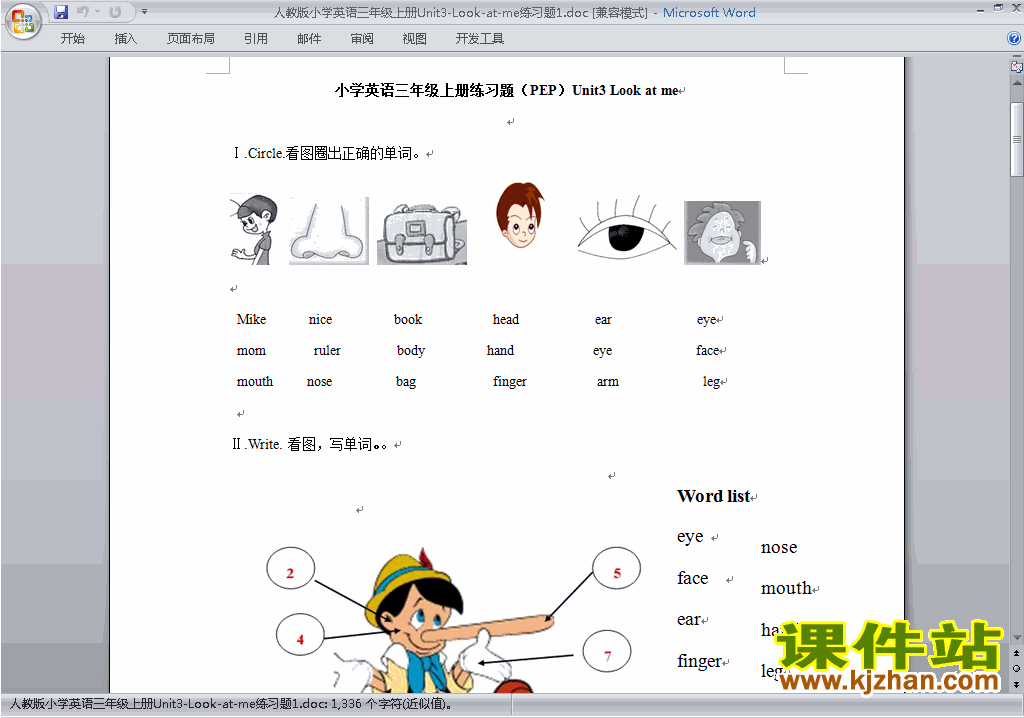Click the word 'body'
This screenshot has height=718, width=1024.
411,351
